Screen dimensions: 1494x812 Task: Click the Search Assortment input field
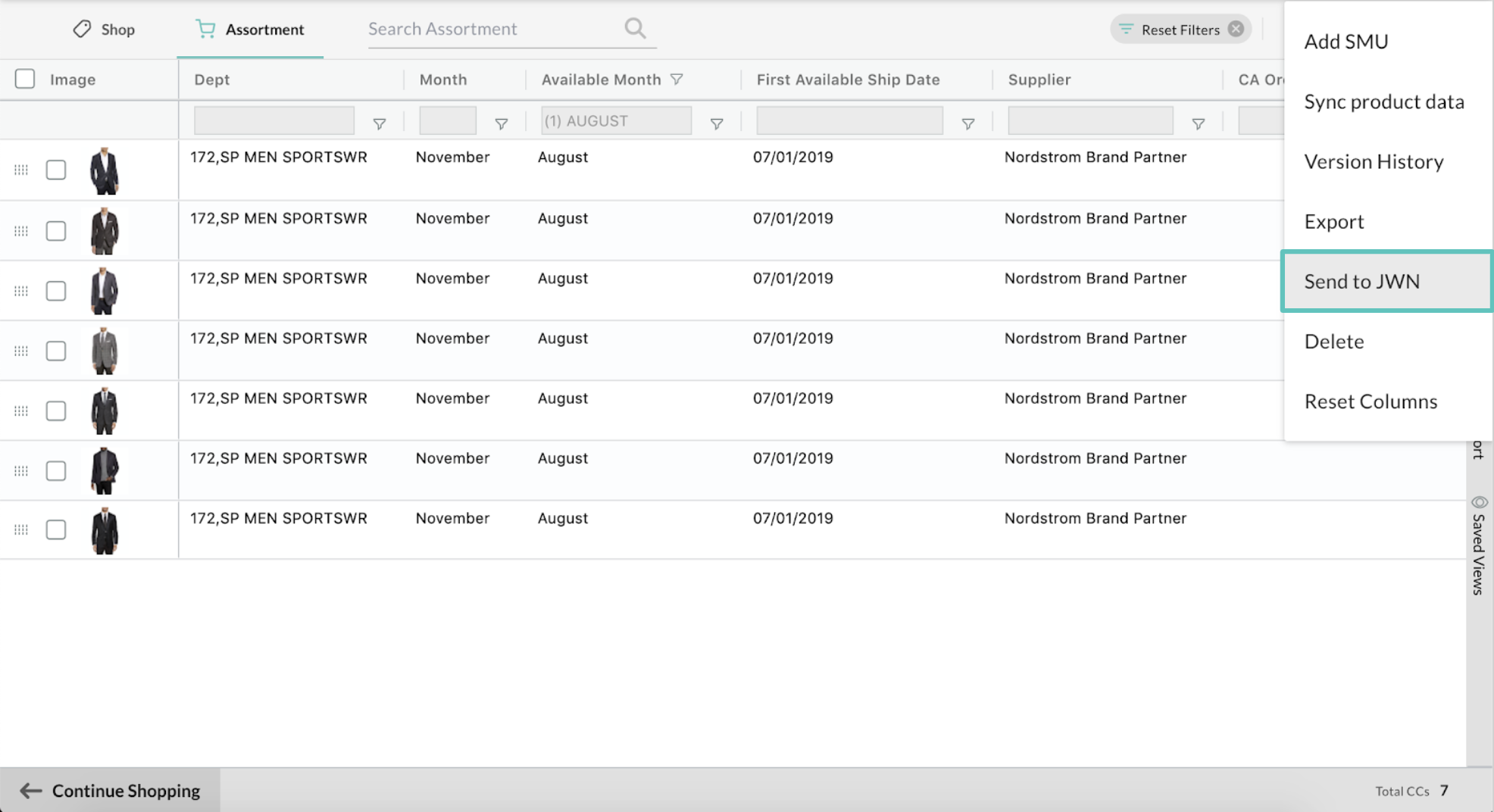(494, 29)
